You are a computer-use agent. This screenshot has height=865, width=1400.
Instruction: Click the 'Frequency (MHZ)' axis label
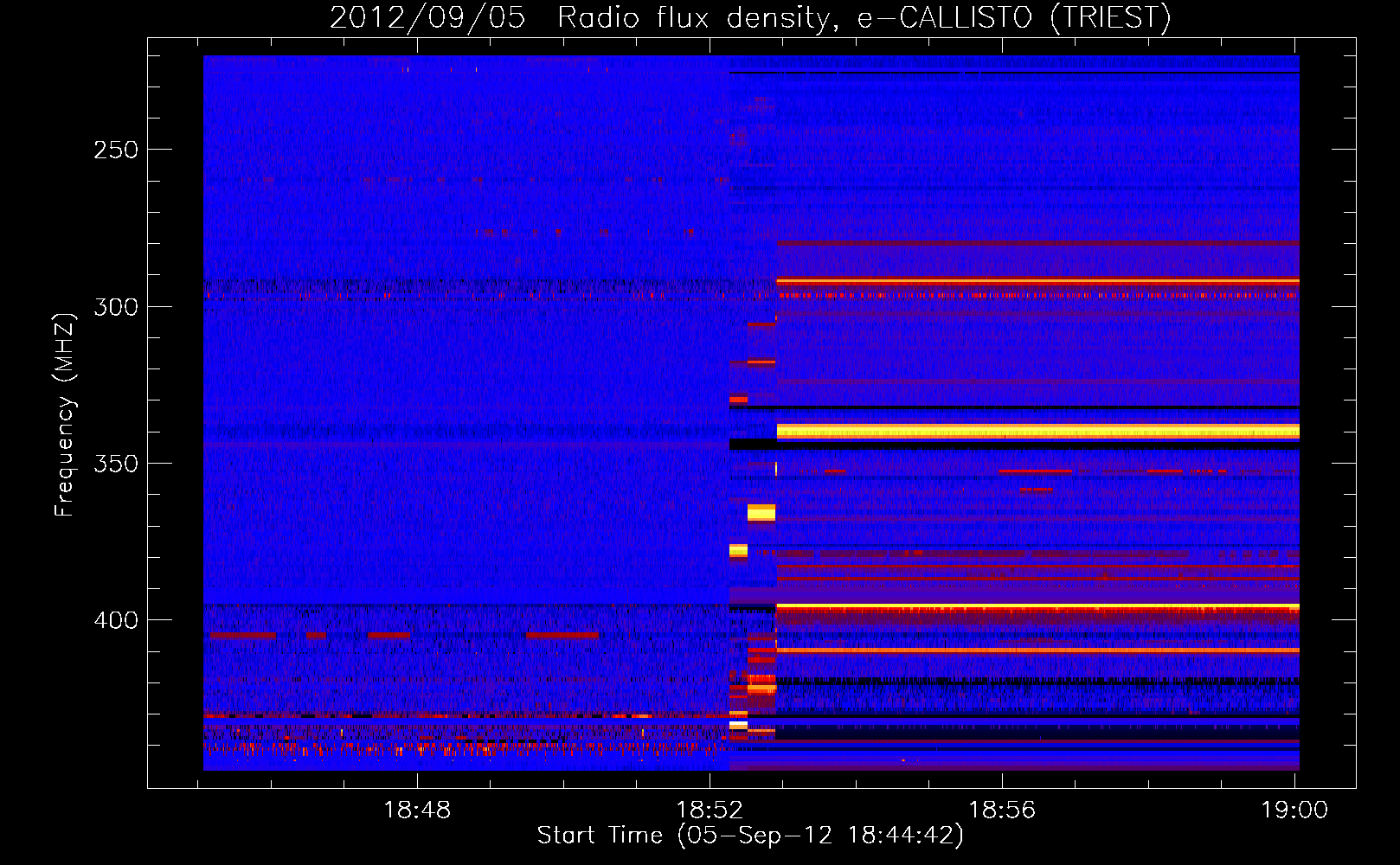[65, 414]
